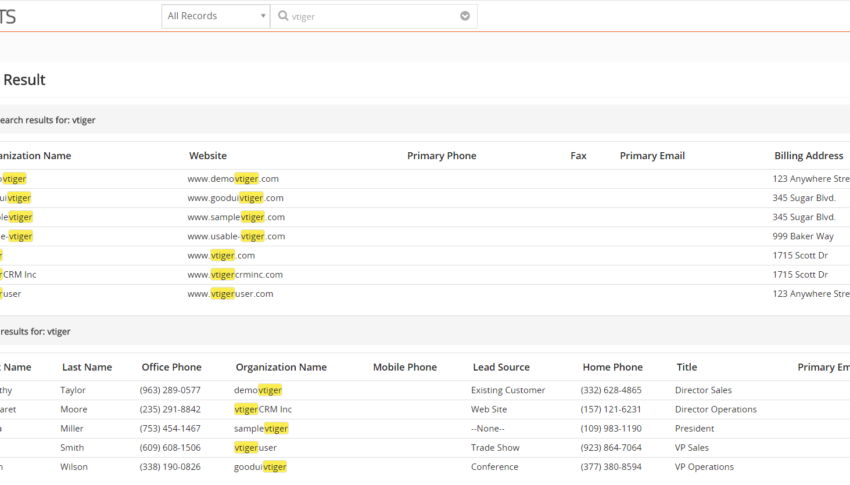Click Director Operations title cell
The image size is (850, 485).
coord(716,410)
